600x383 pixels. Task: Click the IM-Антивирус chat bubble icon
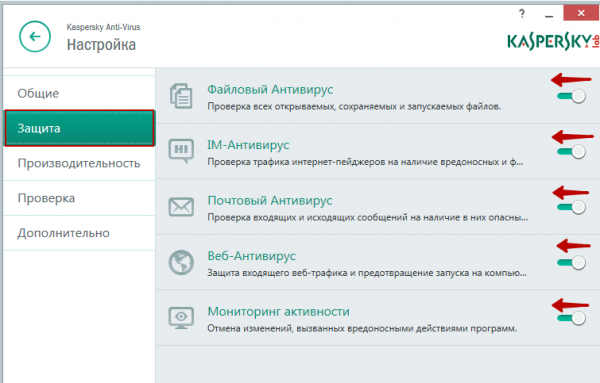(181, 151)
